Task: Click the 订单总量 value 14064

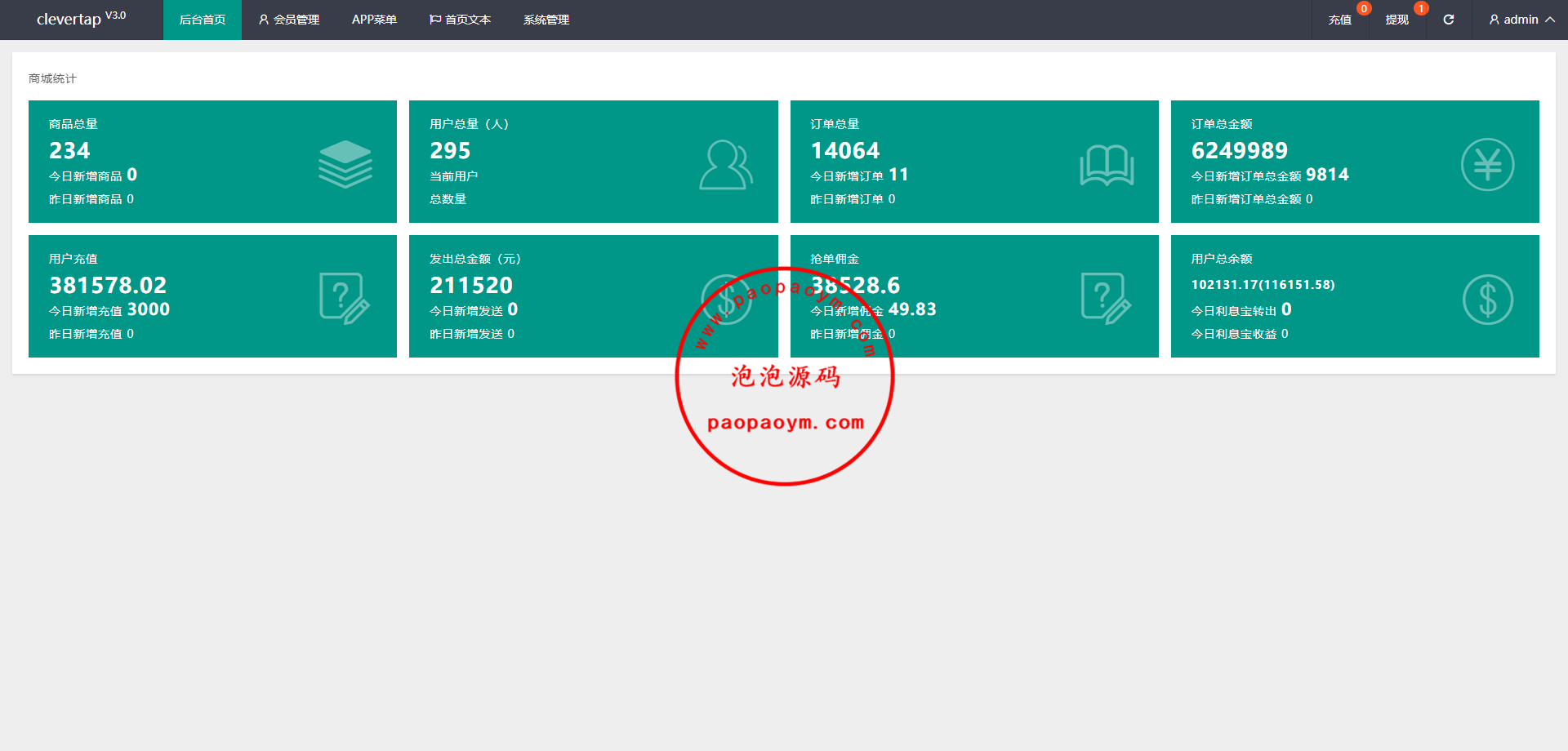Action: 845,151
